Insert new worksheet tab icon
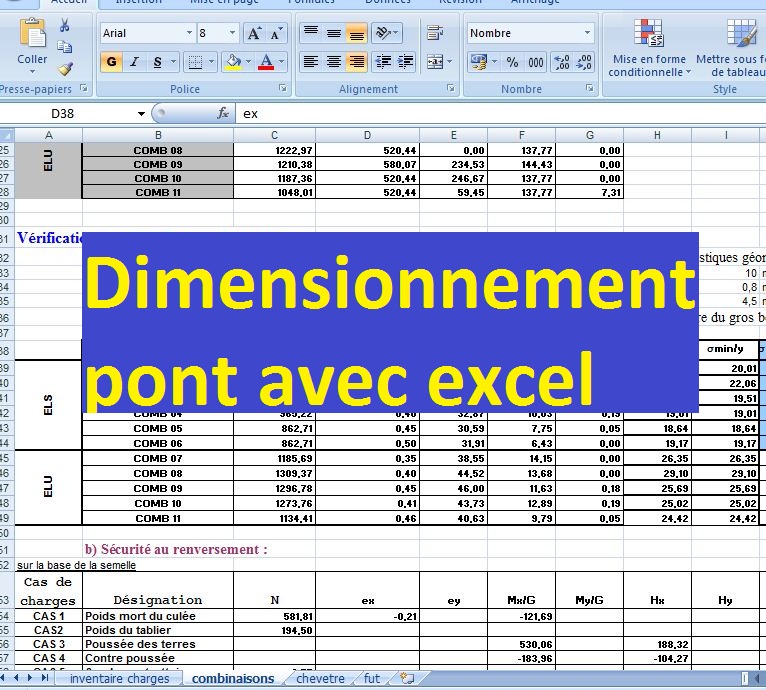Image resolution: width=766 pixels, height=690 pixels. 406,678
